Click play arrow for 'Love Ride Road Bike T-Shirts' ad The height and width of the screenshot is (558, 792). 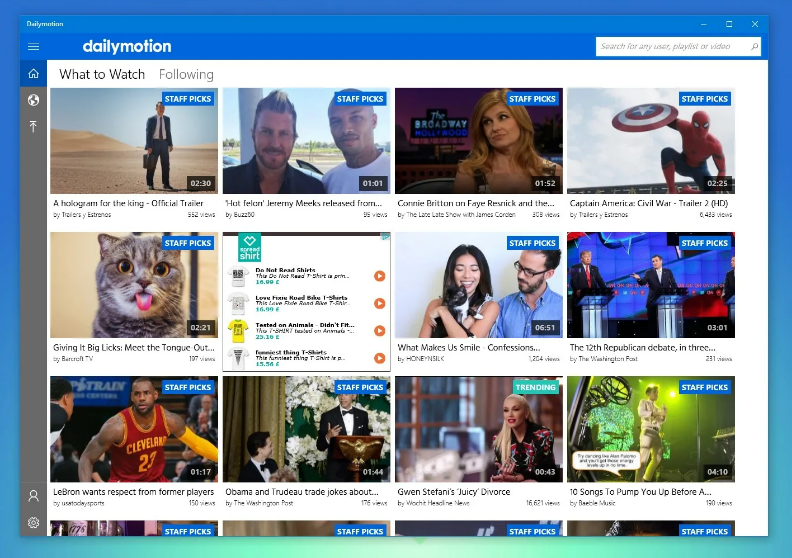[x=379, y=303]
